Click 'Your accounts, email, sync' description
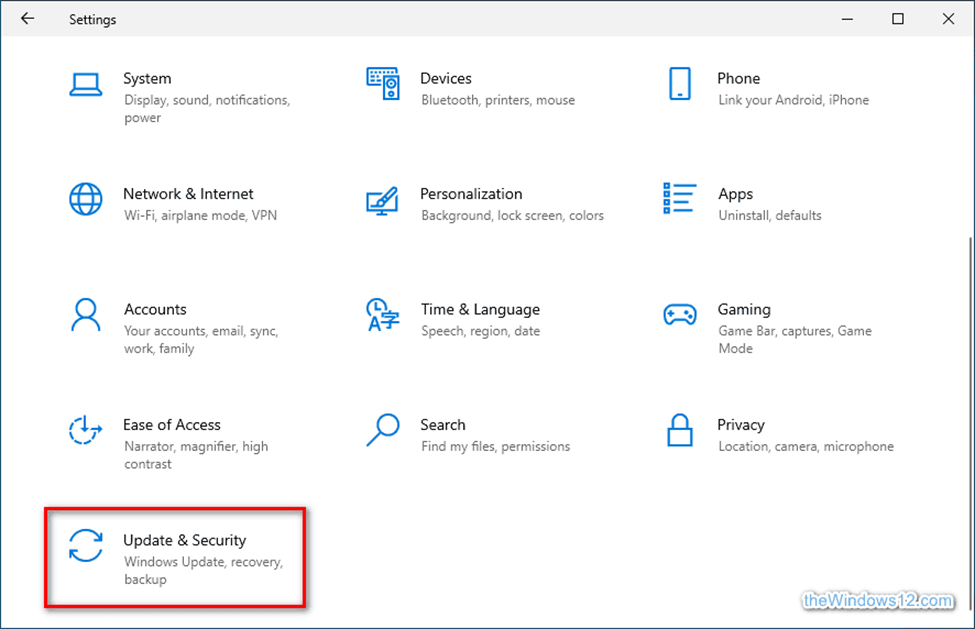Image resolution: width=975 pixels, height=629 pixels. pos(201,339)
